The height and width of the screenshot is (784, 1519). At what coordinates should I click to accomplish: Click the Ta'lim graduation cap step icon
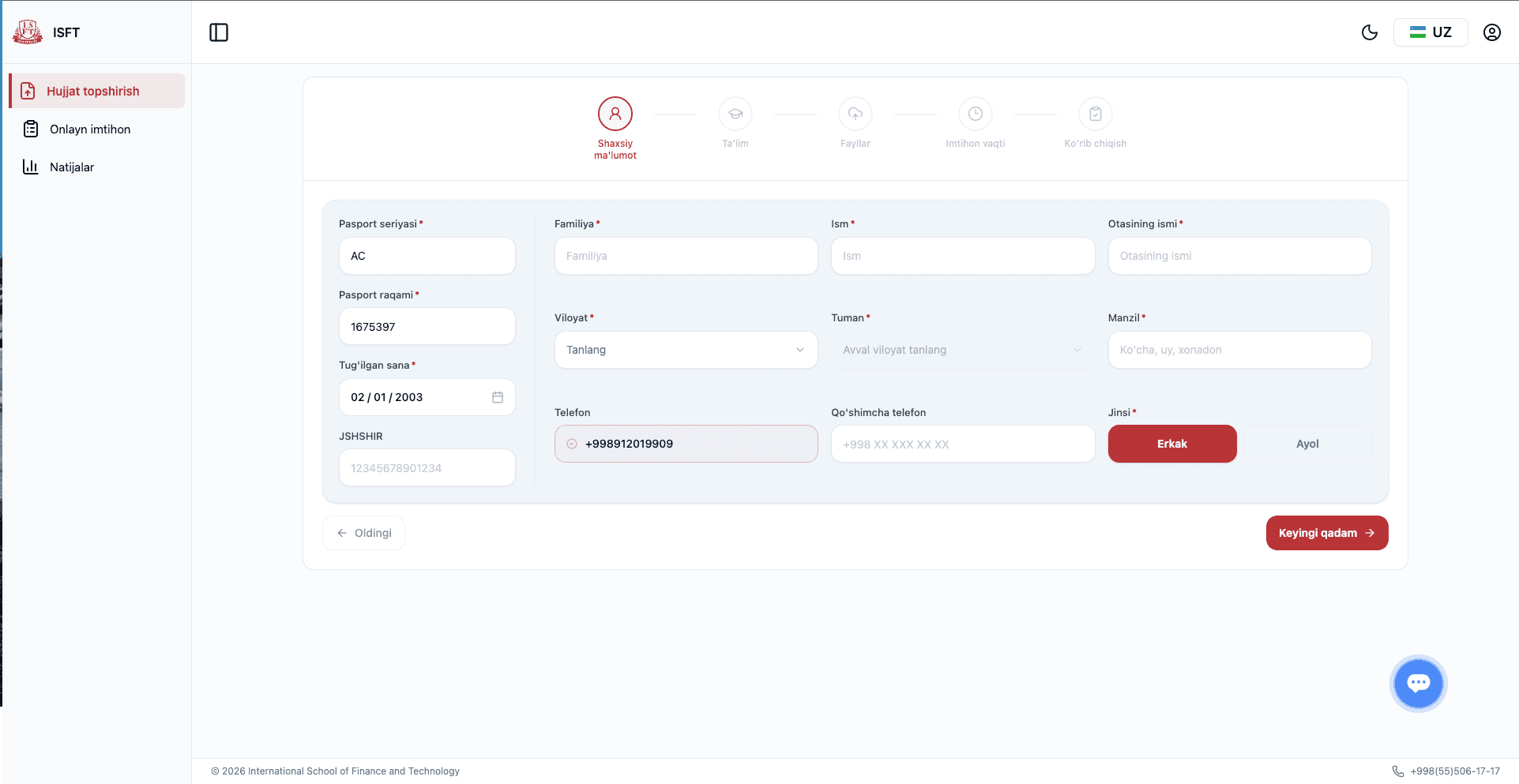tap(735, 114)
